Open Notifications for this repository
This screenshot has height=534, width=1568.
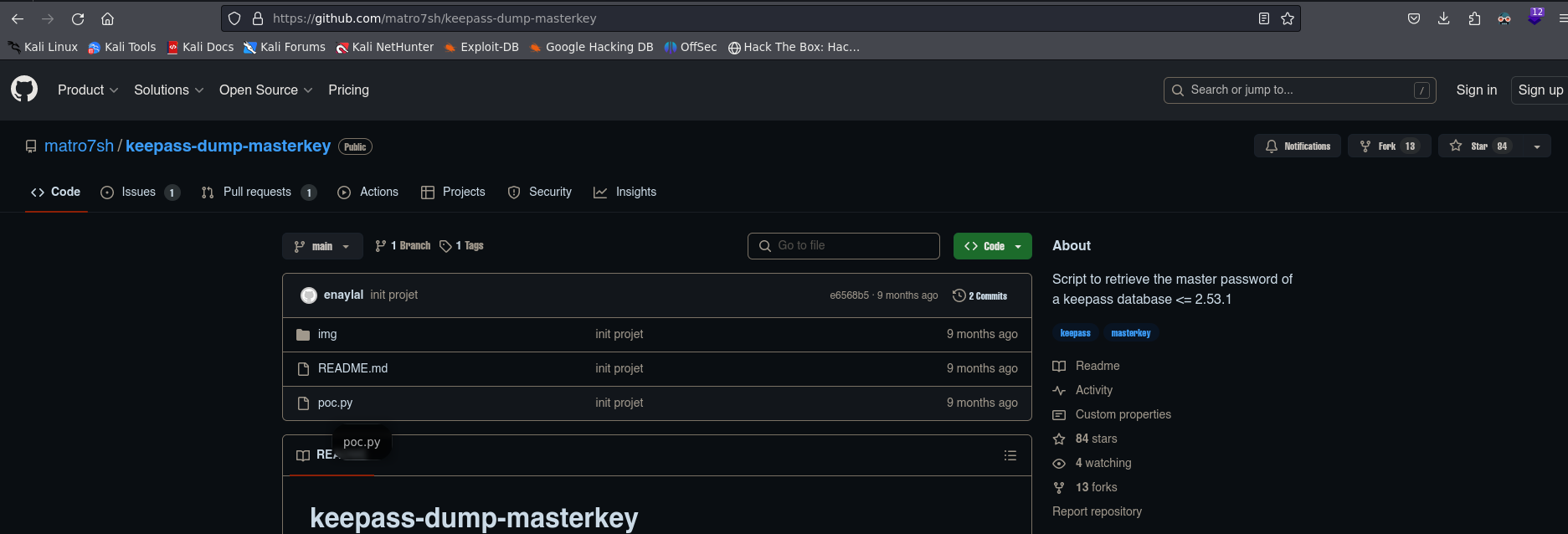(1298, 146)
